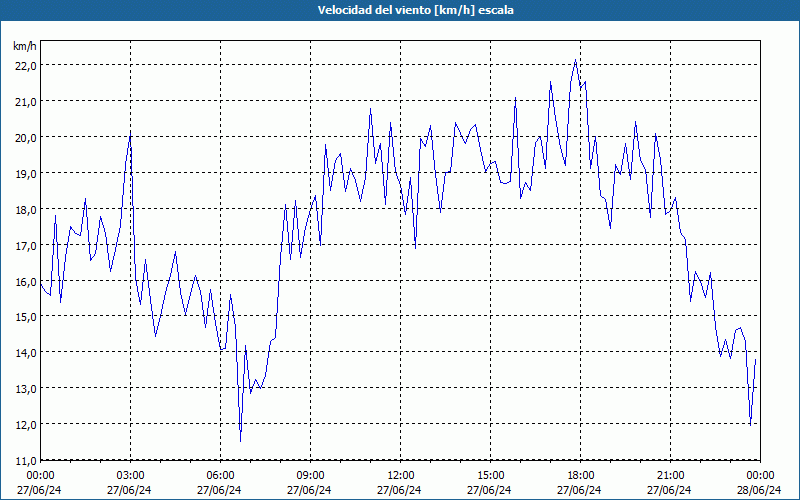800x500 pixels.
Task: Click the wind line's highest peak above 22,0
Action: pyautogui.click(x=576, y=60)
